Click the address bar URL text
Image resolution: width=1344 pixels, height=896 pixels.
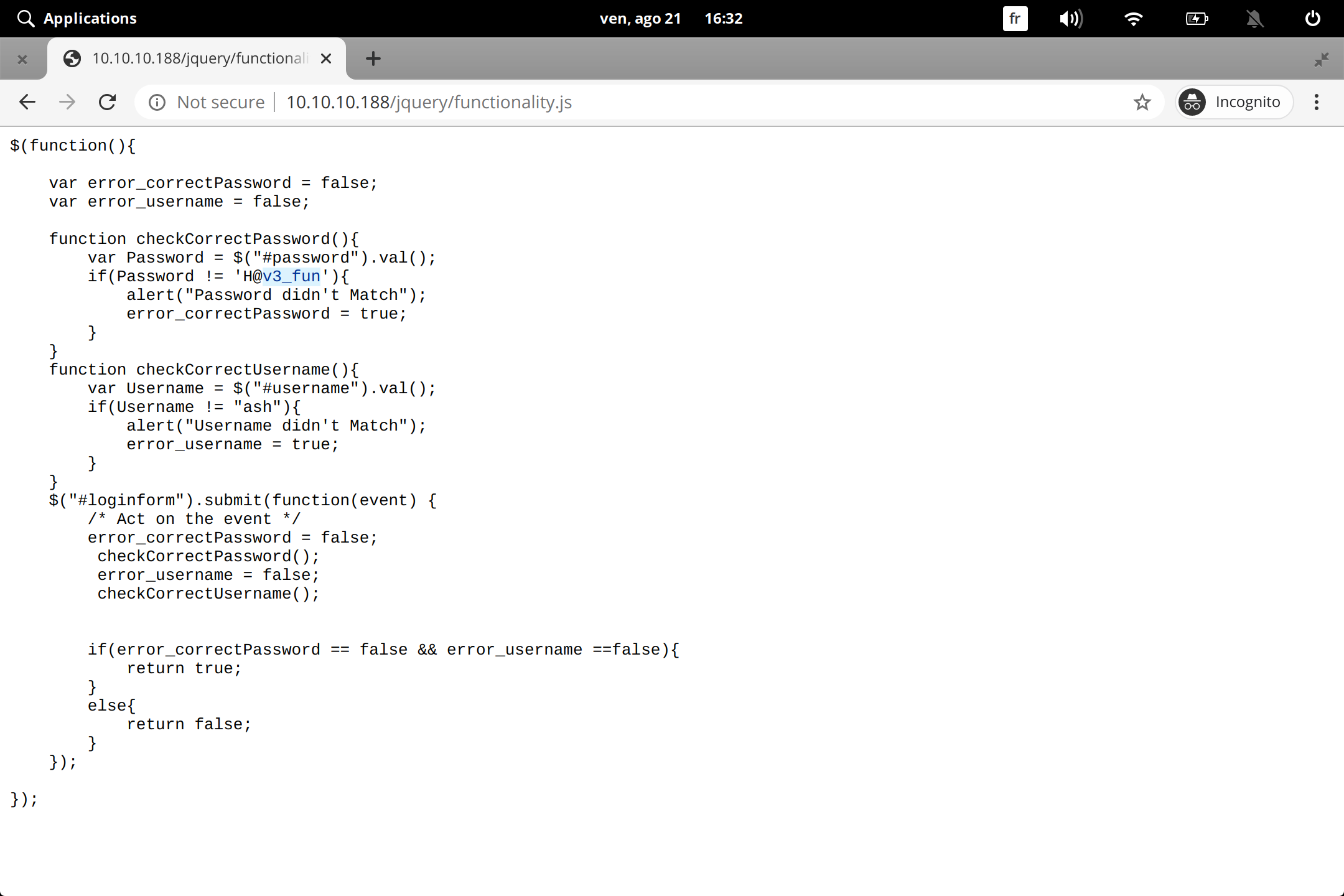(429, 102)
